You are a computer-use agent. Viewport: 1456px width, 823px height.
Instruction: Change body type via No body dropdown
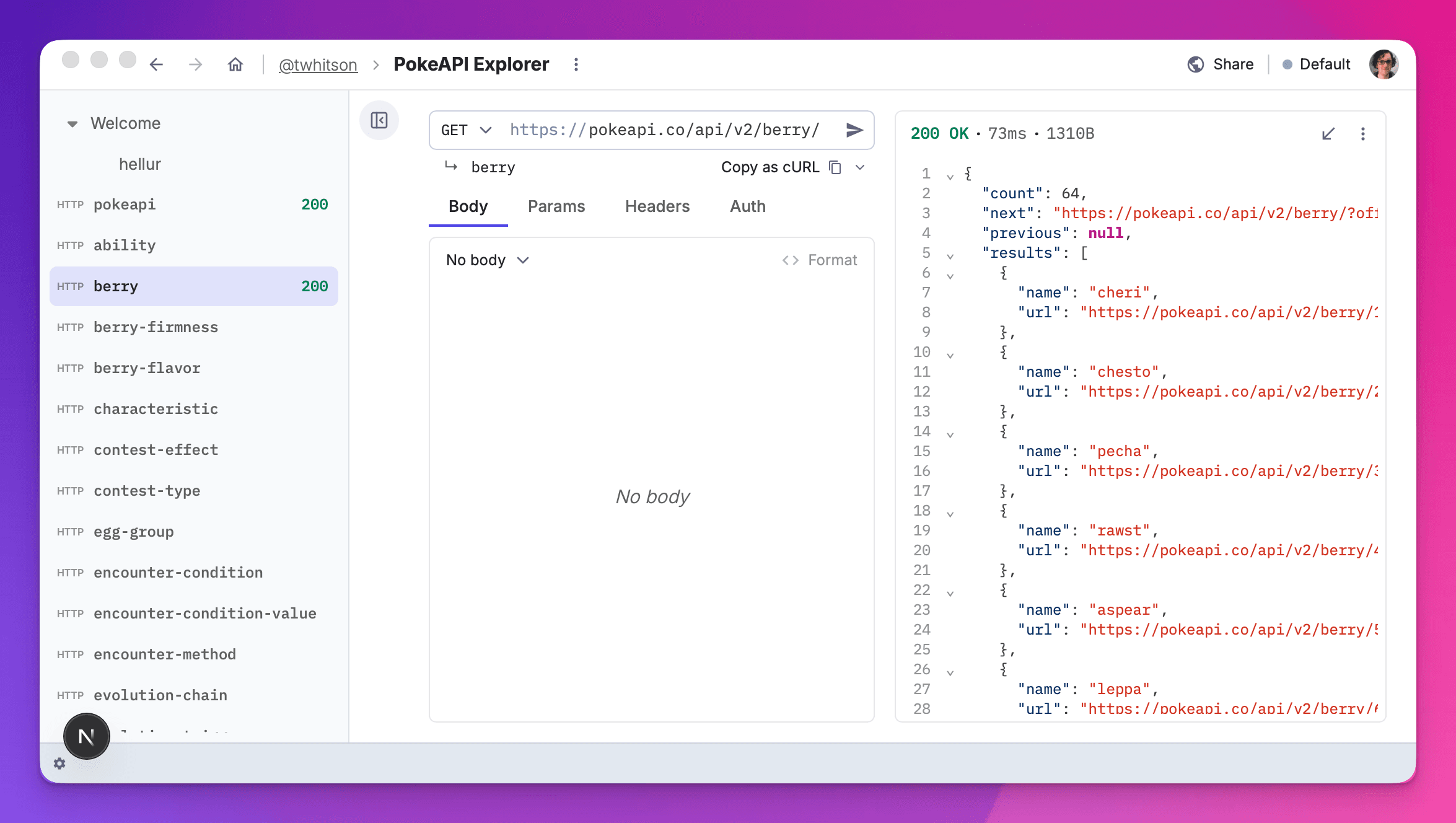tap(486, 260)
